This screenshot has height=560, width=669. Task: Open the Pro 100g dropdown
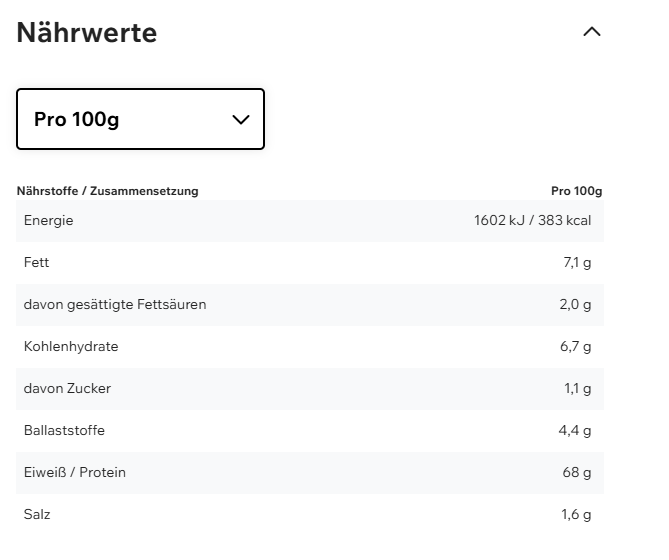[140, 119]
